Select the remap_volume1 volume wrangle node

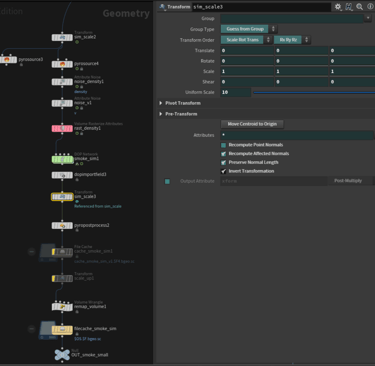62,307
